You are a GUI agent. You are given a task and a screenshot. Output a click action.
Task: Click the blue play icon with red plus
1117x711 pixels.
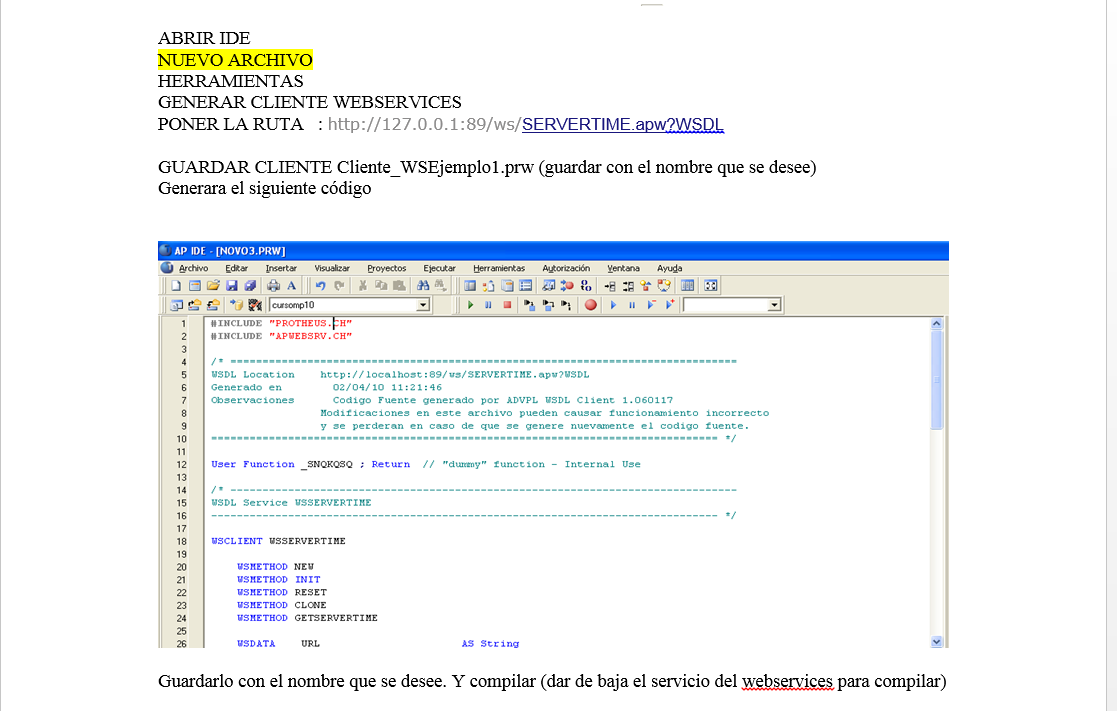670,304
